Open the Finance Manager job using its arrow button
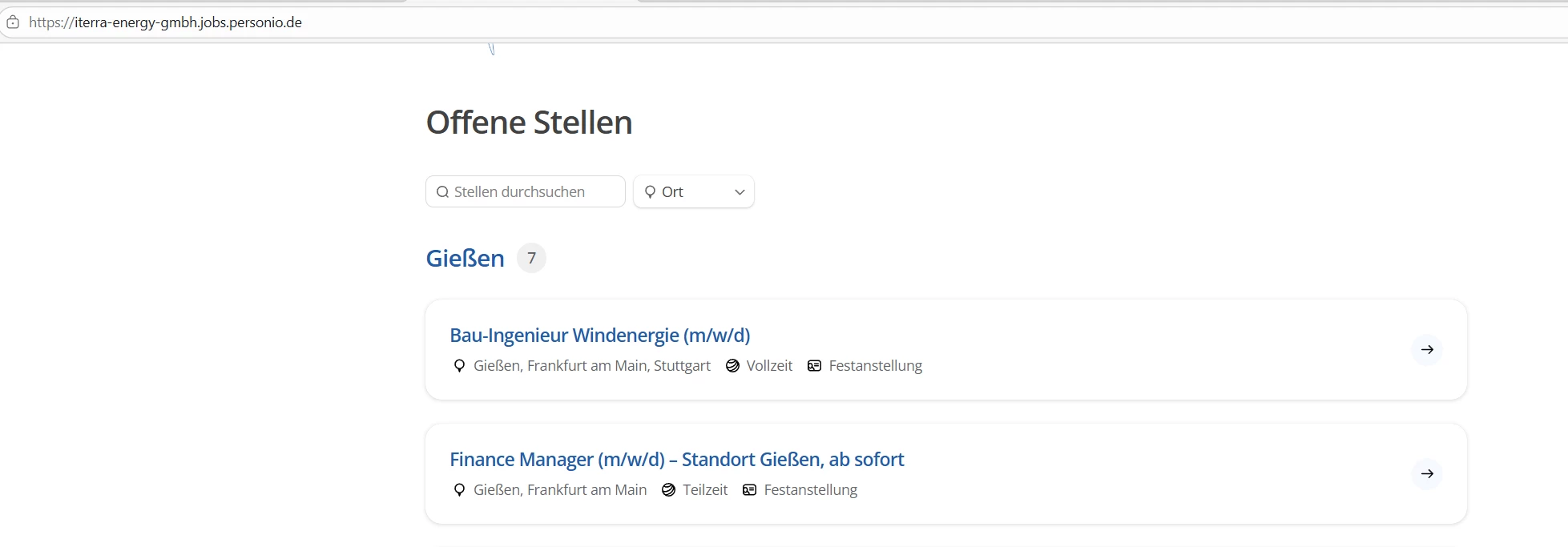1568x547 pixels. (x=1426, y=474)
